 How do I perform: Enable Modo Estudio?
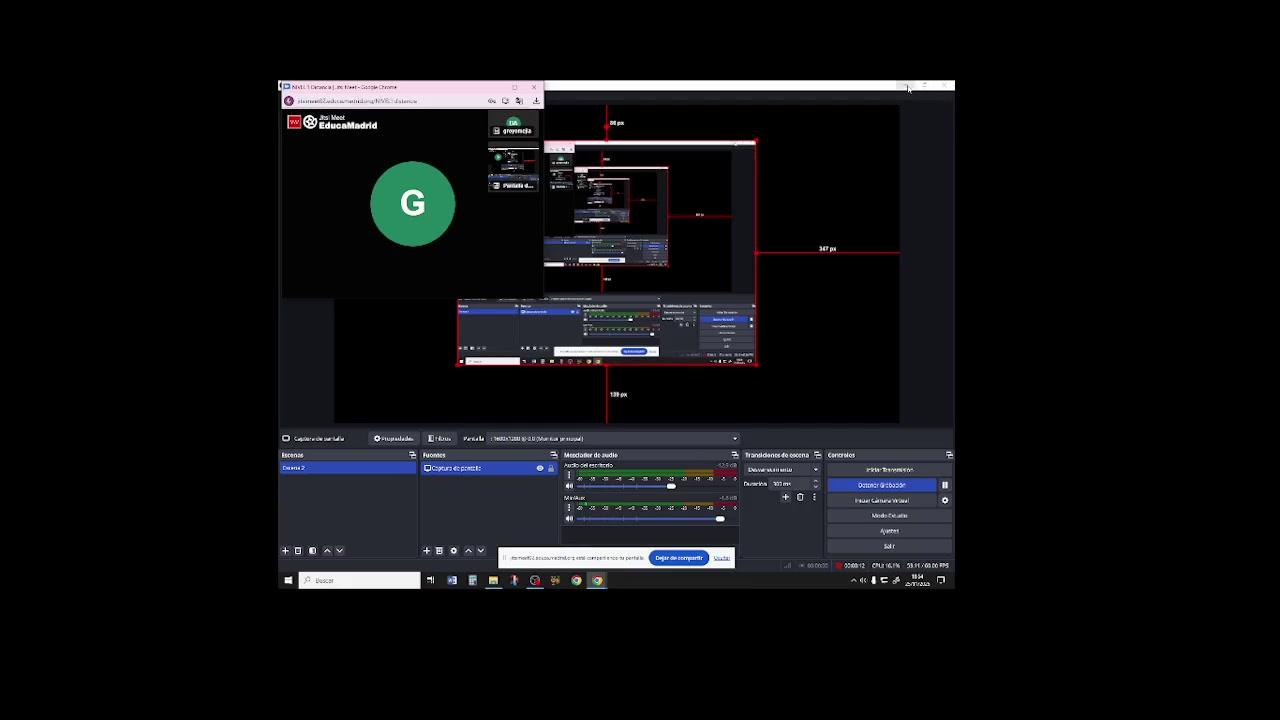889,516
